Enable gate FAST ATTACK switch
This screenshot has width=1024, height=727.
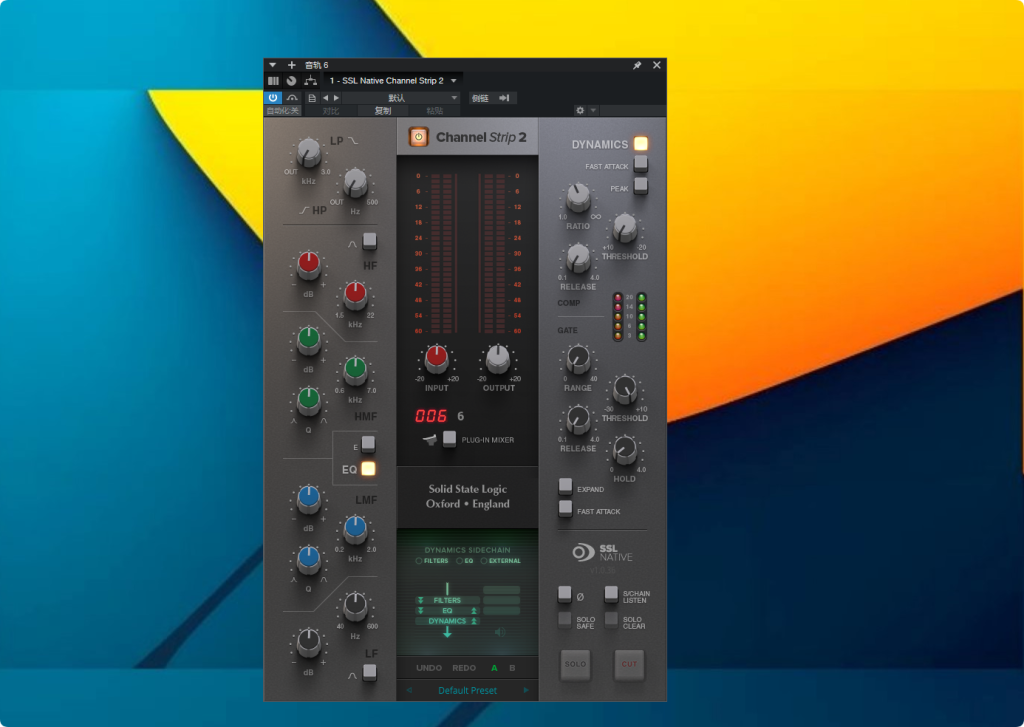tap(566, 509)
